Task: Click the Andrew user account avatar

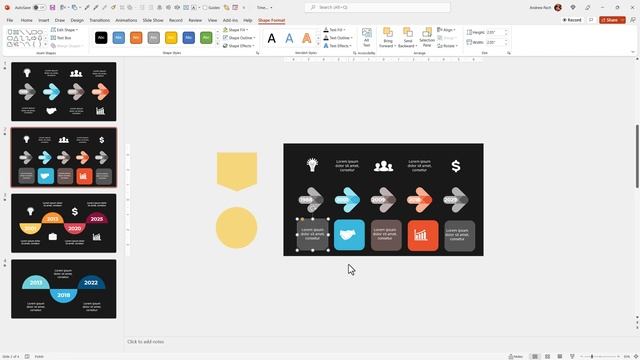Action: tap(558, 7)
